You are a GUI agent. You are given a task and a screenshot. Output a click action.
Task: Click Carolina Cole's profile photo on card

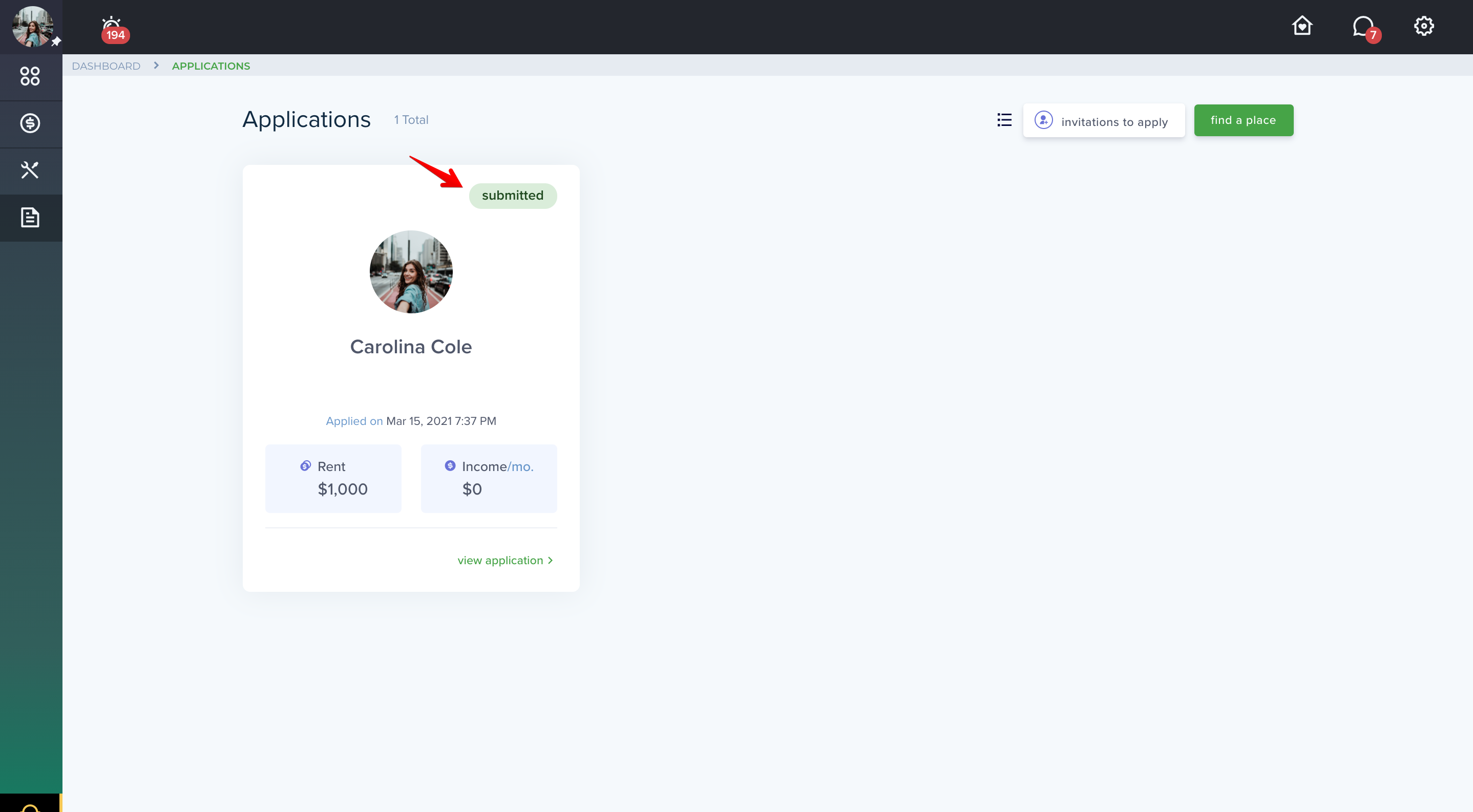(411, 272)
